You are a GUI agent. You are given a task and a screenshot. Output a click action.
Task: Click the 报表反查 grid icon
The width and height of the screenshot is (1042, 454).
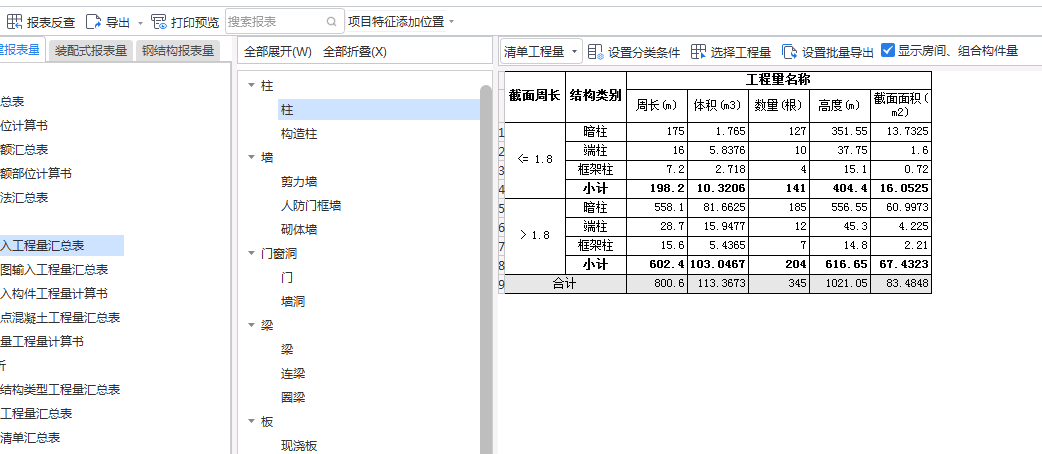pos(14,22)
